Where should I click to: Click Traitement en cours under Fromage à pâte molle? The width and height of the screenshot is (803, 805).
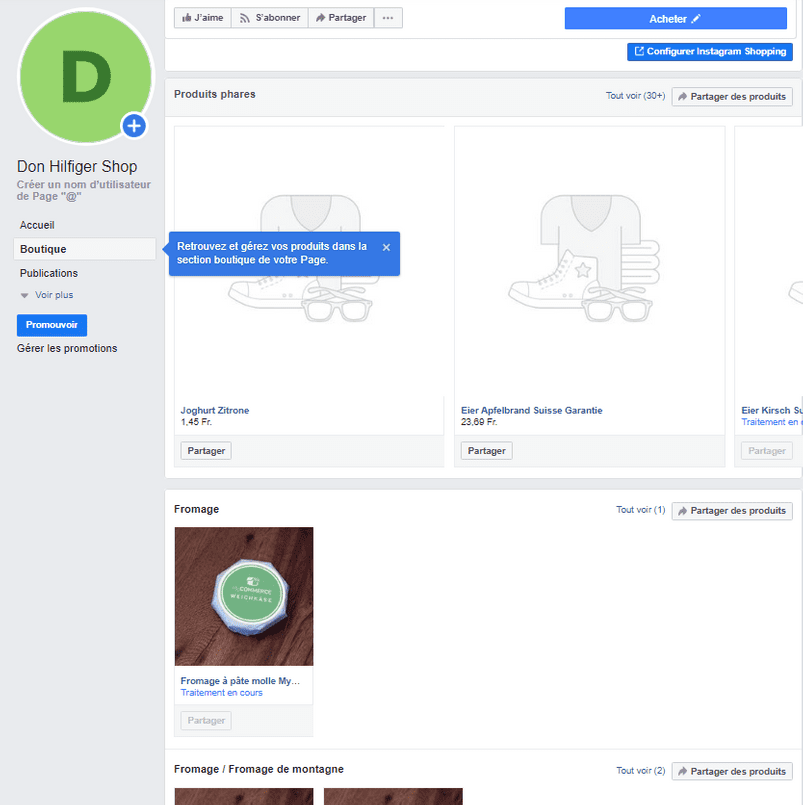(221, 693)
